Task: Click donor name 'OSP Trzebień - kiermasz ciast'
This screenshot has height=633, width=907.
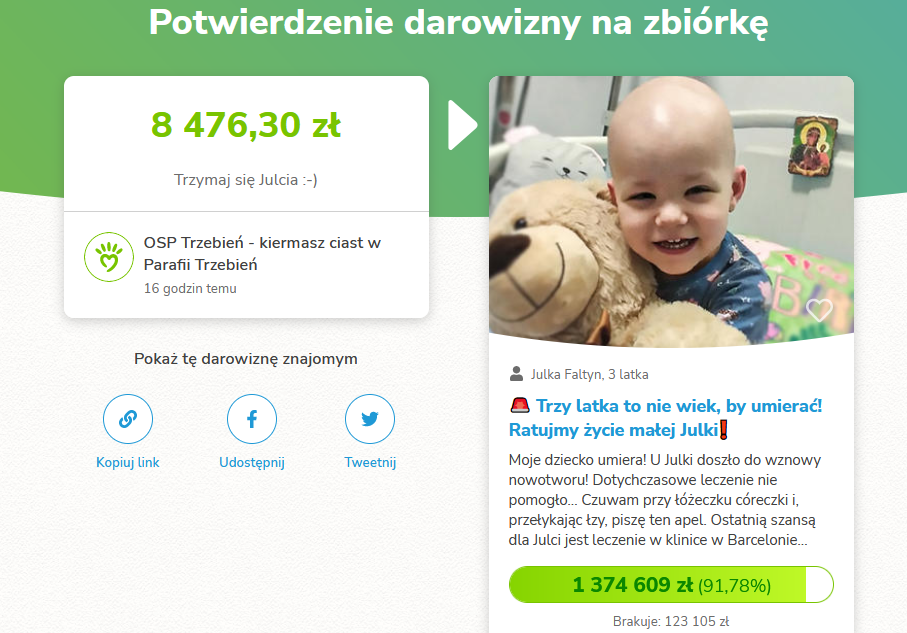Action: pos(262,253)
